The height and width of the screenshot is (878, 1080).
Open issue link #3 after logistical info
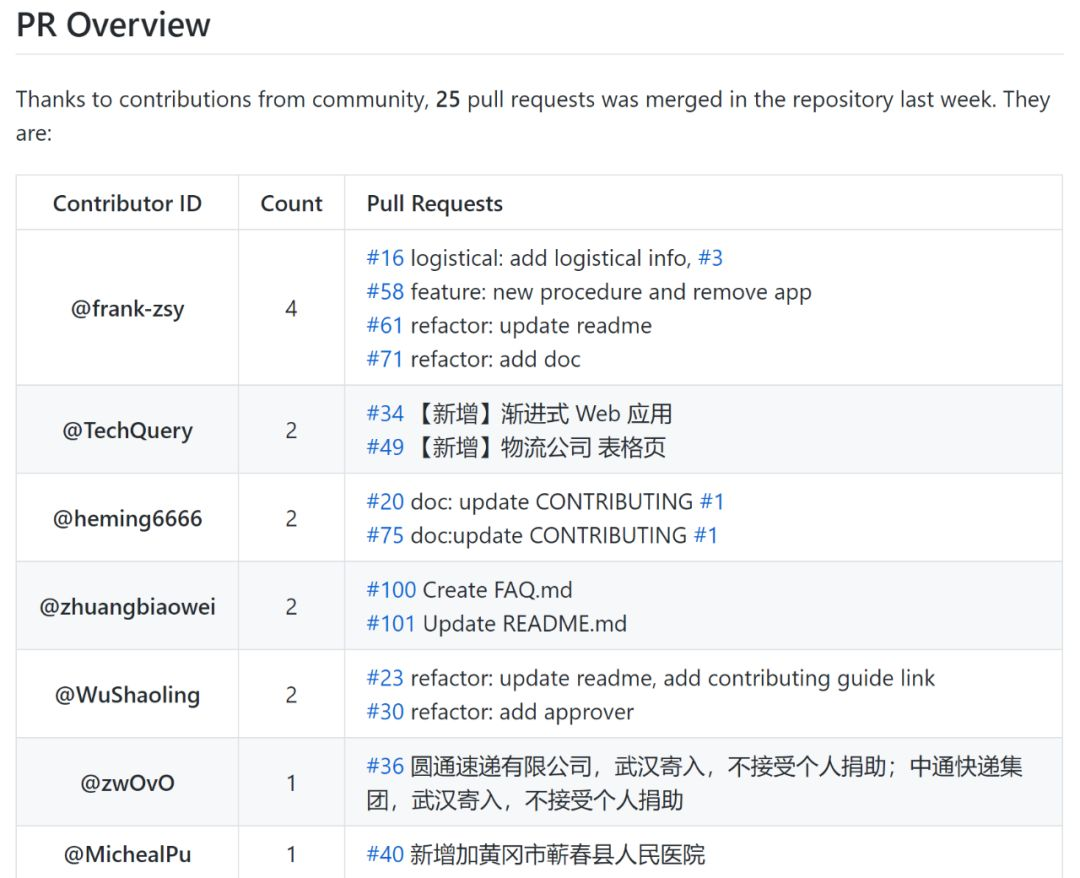tap(710, 258)
